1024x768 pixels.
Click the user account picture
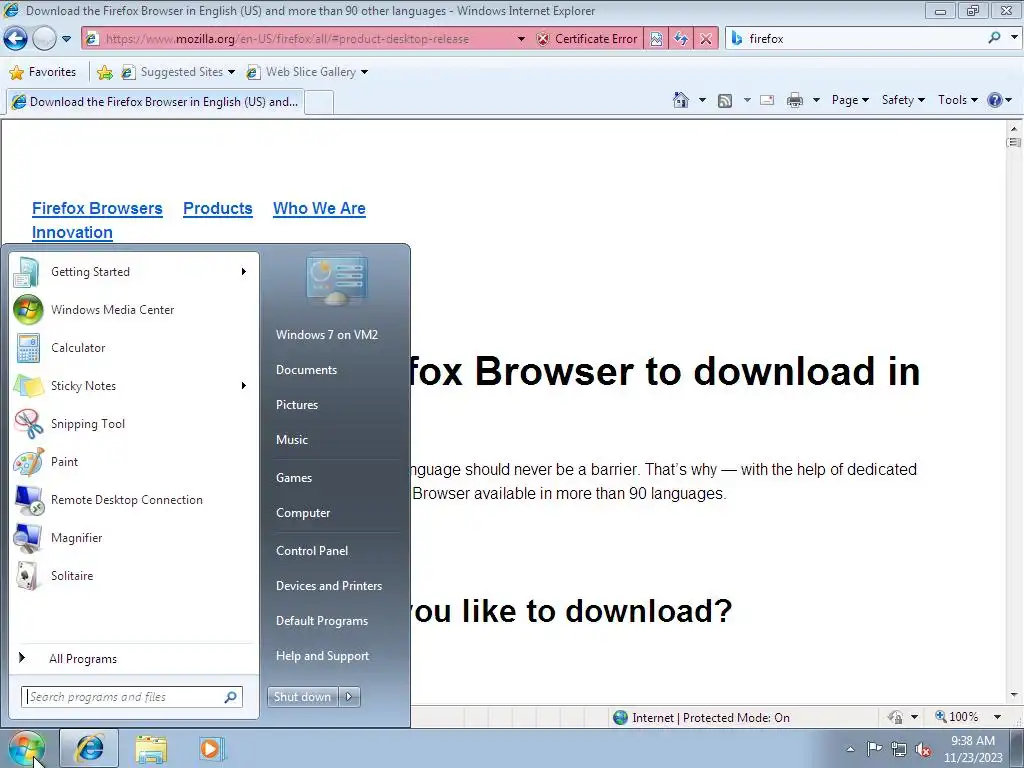click(x=336, y=280)
